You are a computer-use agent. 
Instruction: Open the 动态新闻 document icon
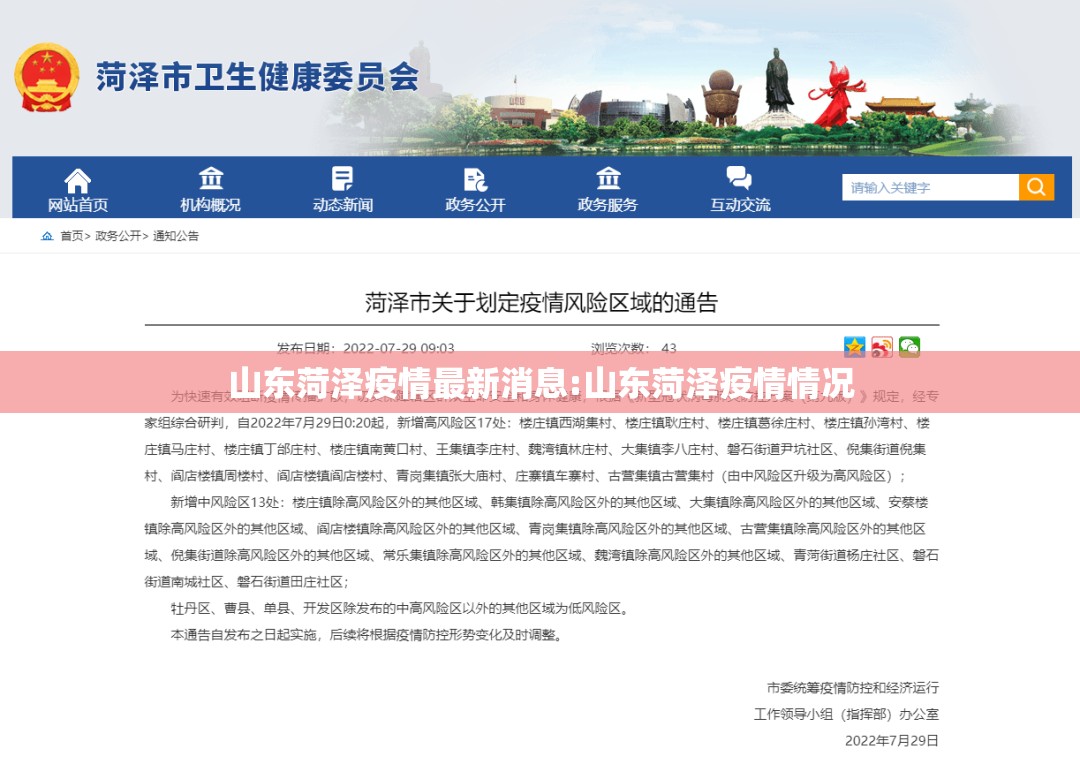point(342,178)
